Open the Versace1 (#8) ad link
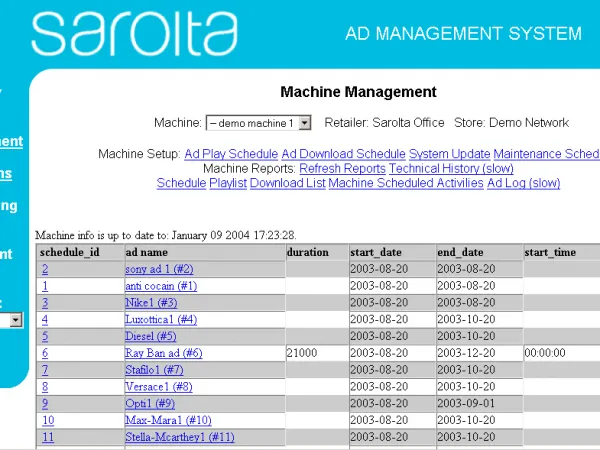The height and width of the screenshot is (450, 600). tap(158, 386)
